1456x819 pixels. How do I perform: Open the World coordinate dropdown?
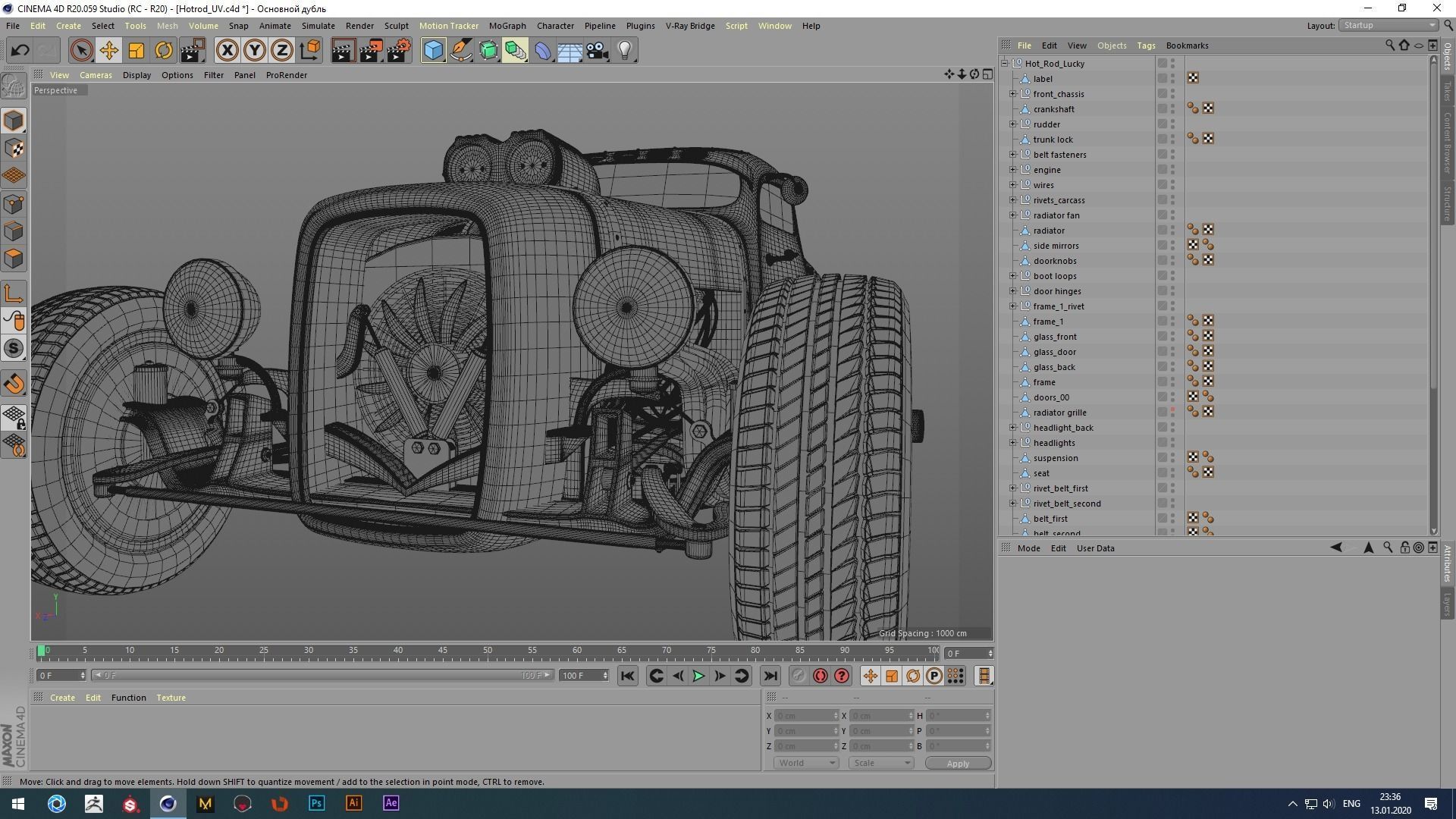(806, 763)
